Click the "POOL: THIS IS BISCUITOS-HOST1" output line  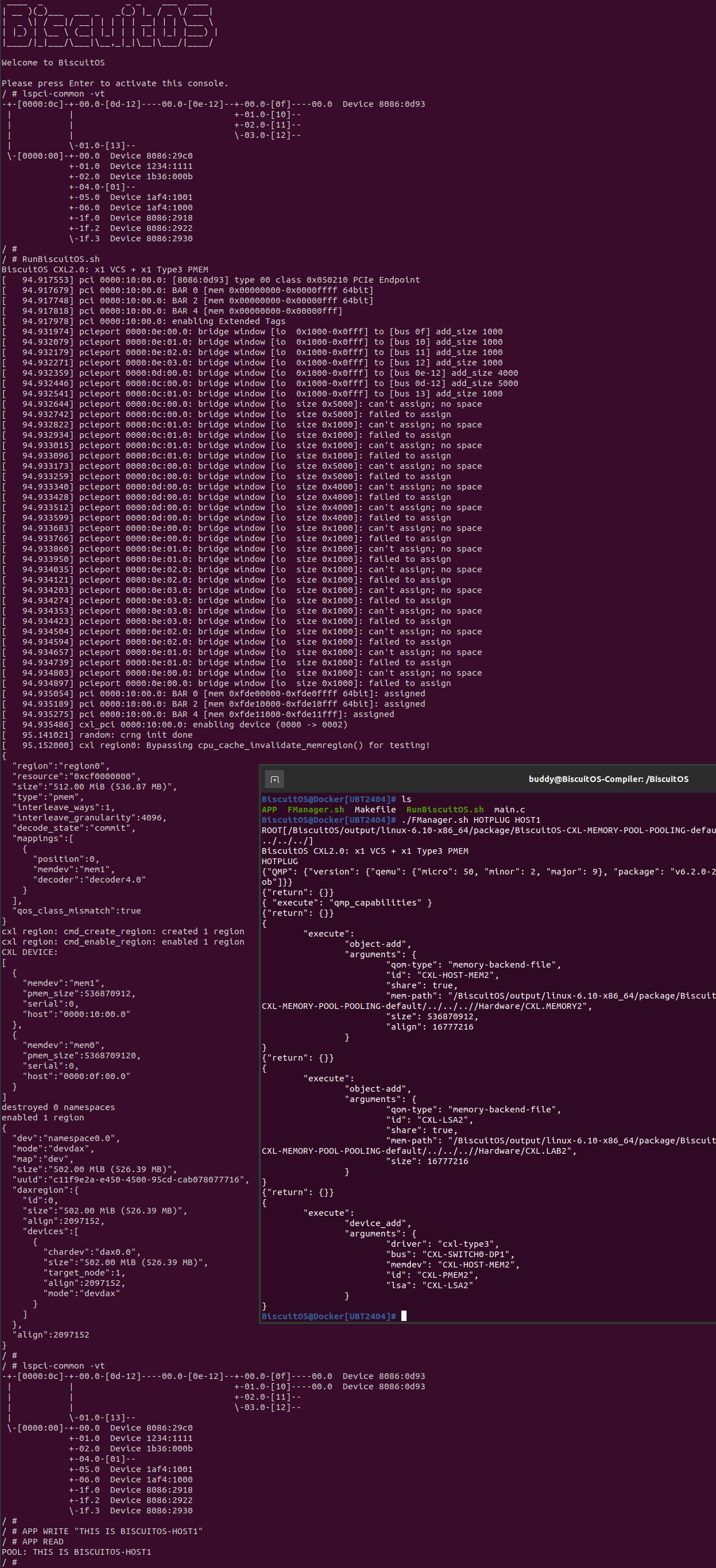(76, 1551)
